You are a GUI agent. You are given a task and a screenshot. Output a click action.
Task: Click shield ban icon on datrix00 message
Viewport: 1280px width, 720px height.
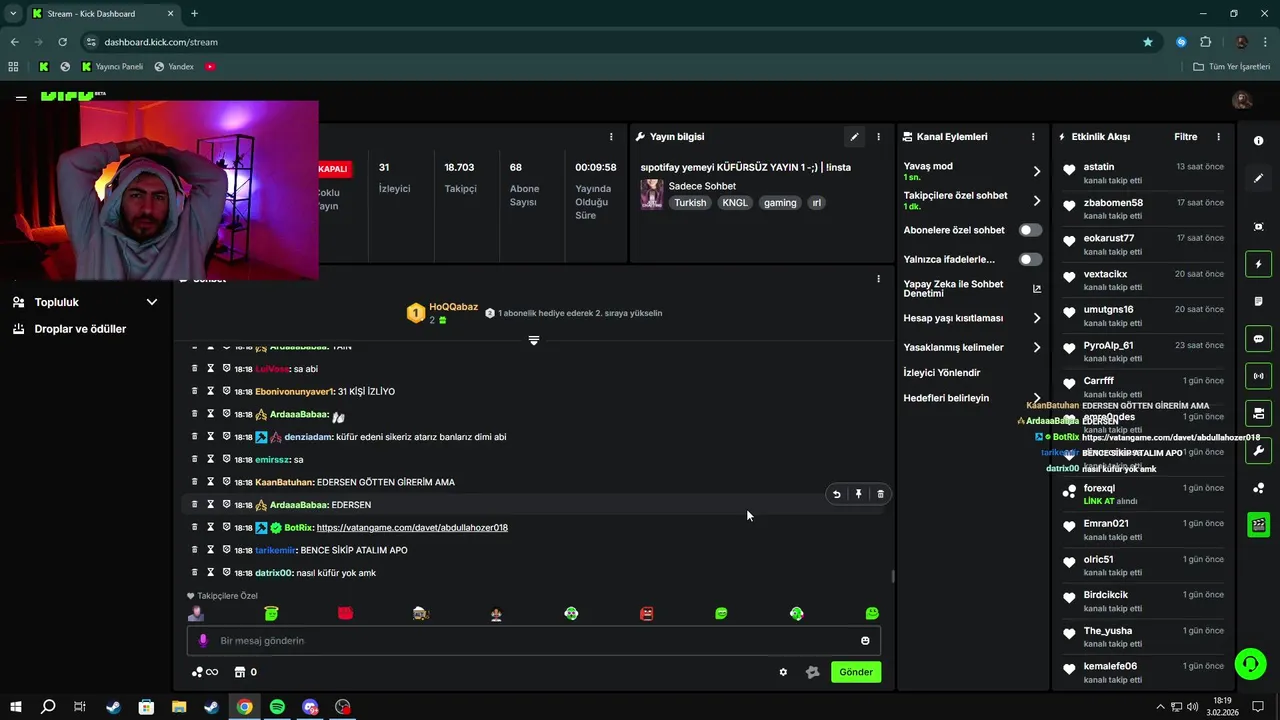(x=226, y=572)
